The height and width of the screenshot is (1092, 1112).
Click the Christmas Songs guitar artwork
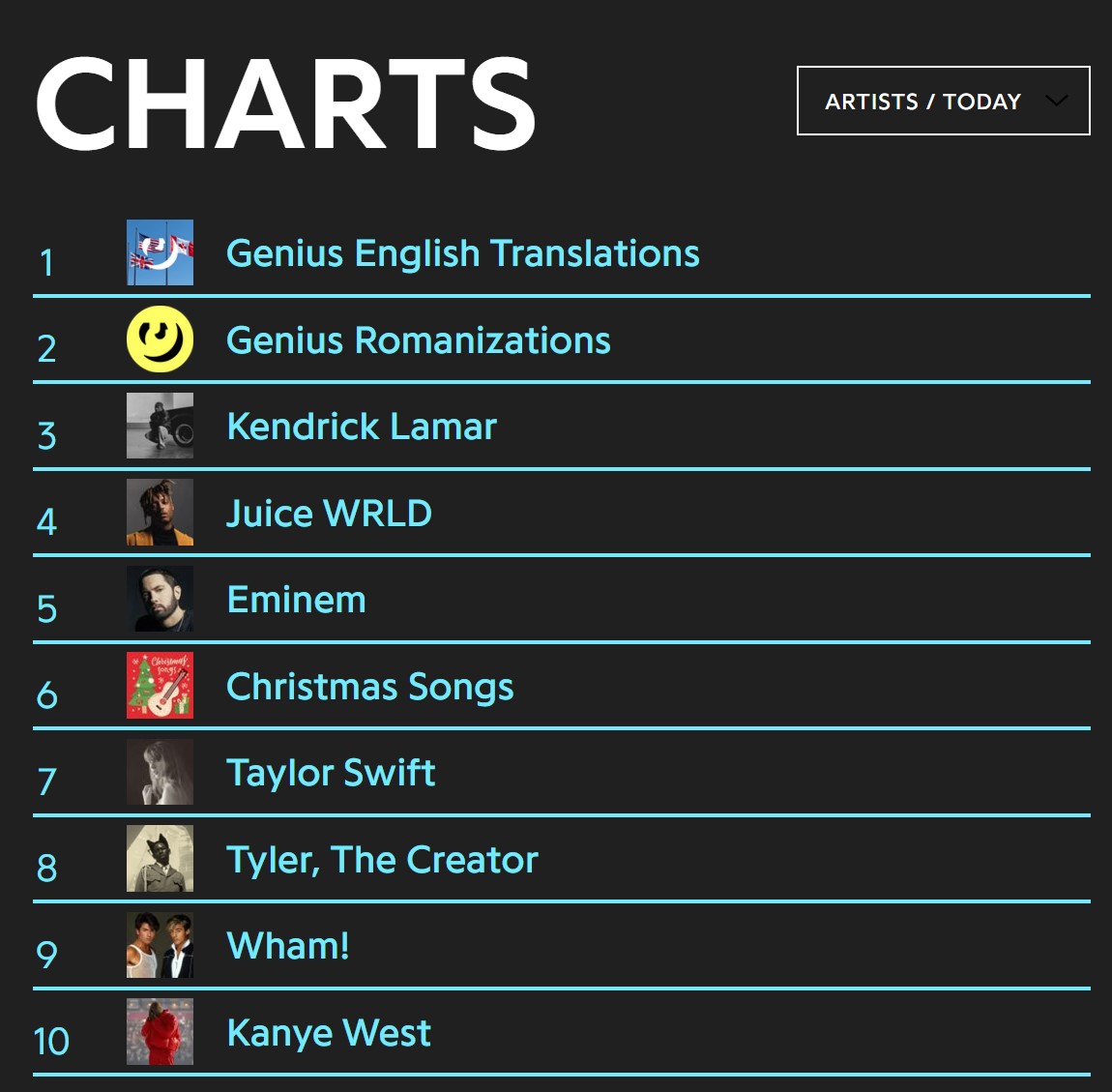tap(160, 685)
